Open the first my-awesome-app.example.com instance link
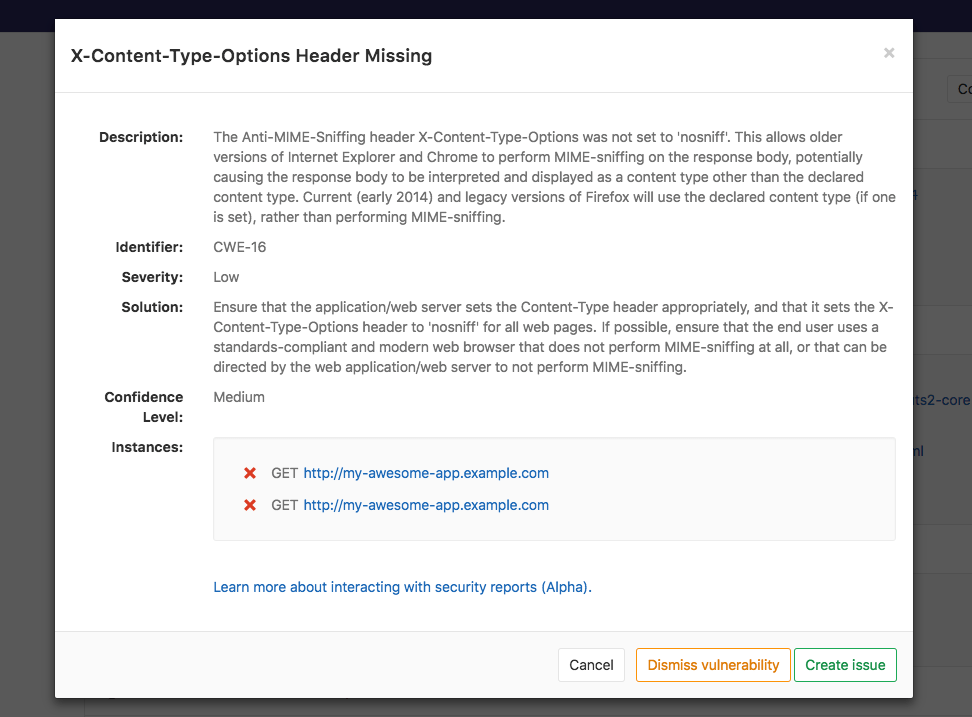The height and width of the screenshot is (717, 972). [424, 473]
